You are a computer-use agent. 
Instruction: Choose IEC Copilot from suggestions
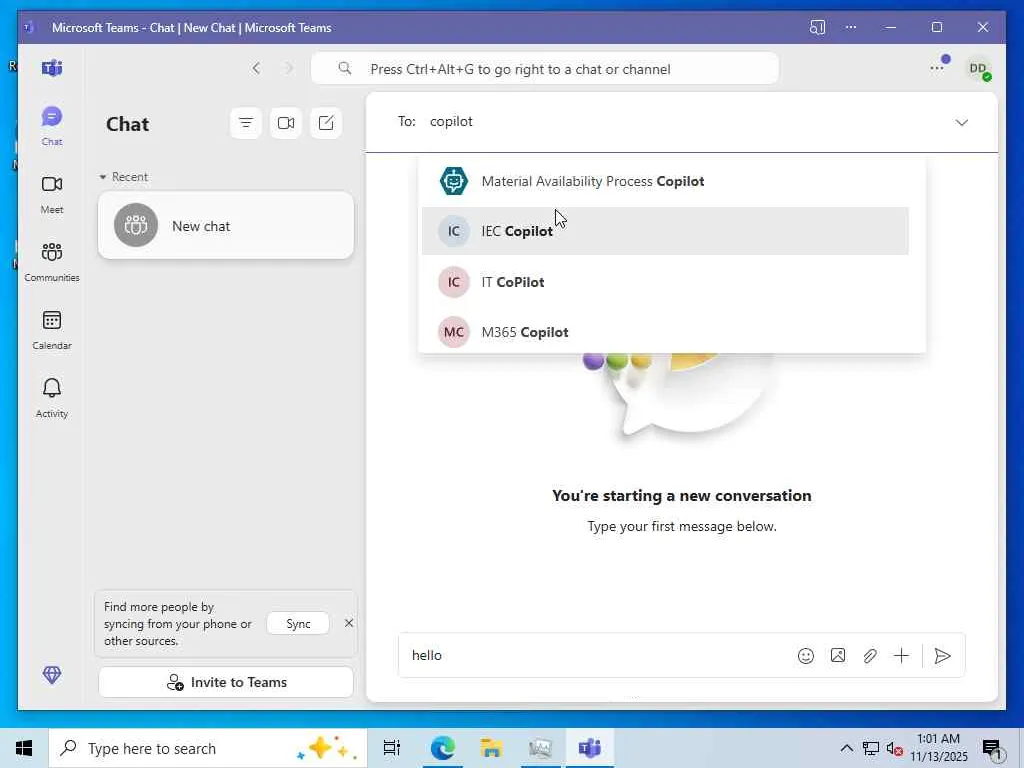[x=665, y=231]
